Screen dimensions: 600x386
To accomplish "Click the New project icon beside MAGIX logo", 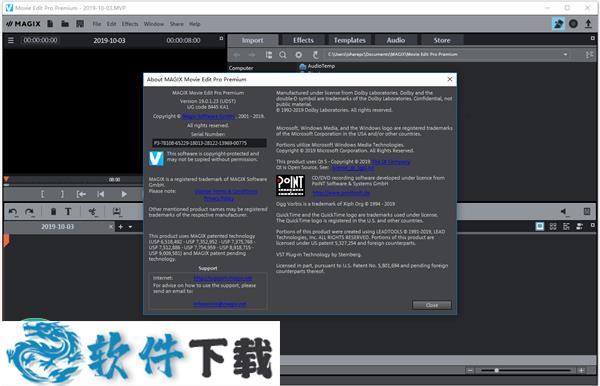I will click(x=50, y=24).
